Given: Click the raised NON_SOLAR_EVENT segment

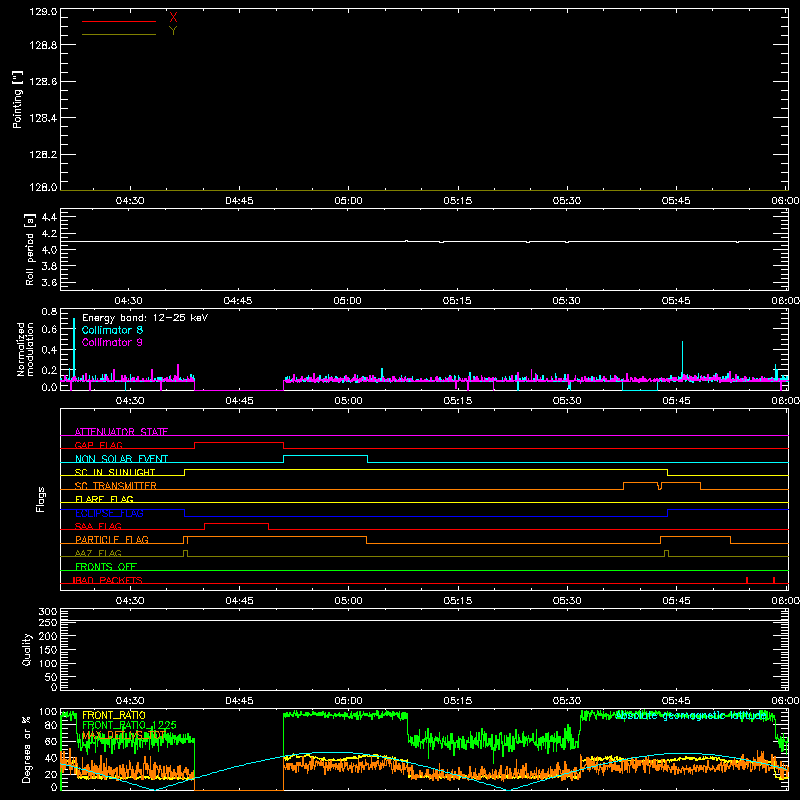Looking at the screenshot, I should (x=326, y=456).
